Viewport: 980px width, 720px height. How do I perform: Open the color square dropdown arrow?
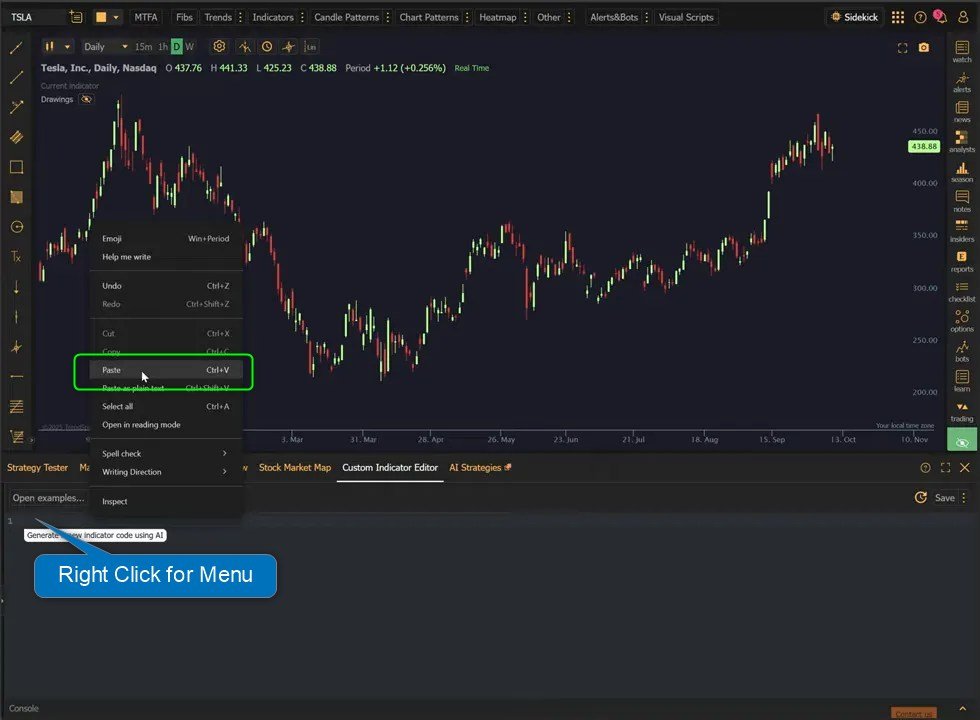point(116,18)
